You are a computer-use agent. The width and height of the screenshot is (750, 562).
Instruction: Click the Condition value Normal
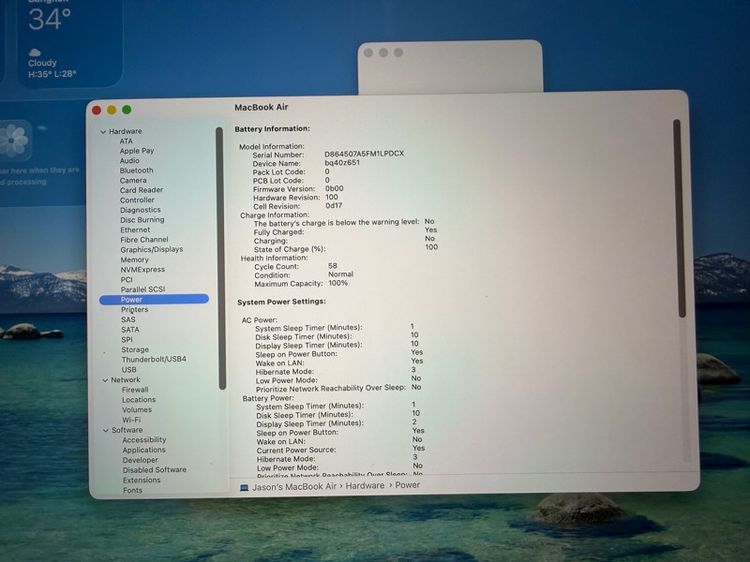(341, 274)
